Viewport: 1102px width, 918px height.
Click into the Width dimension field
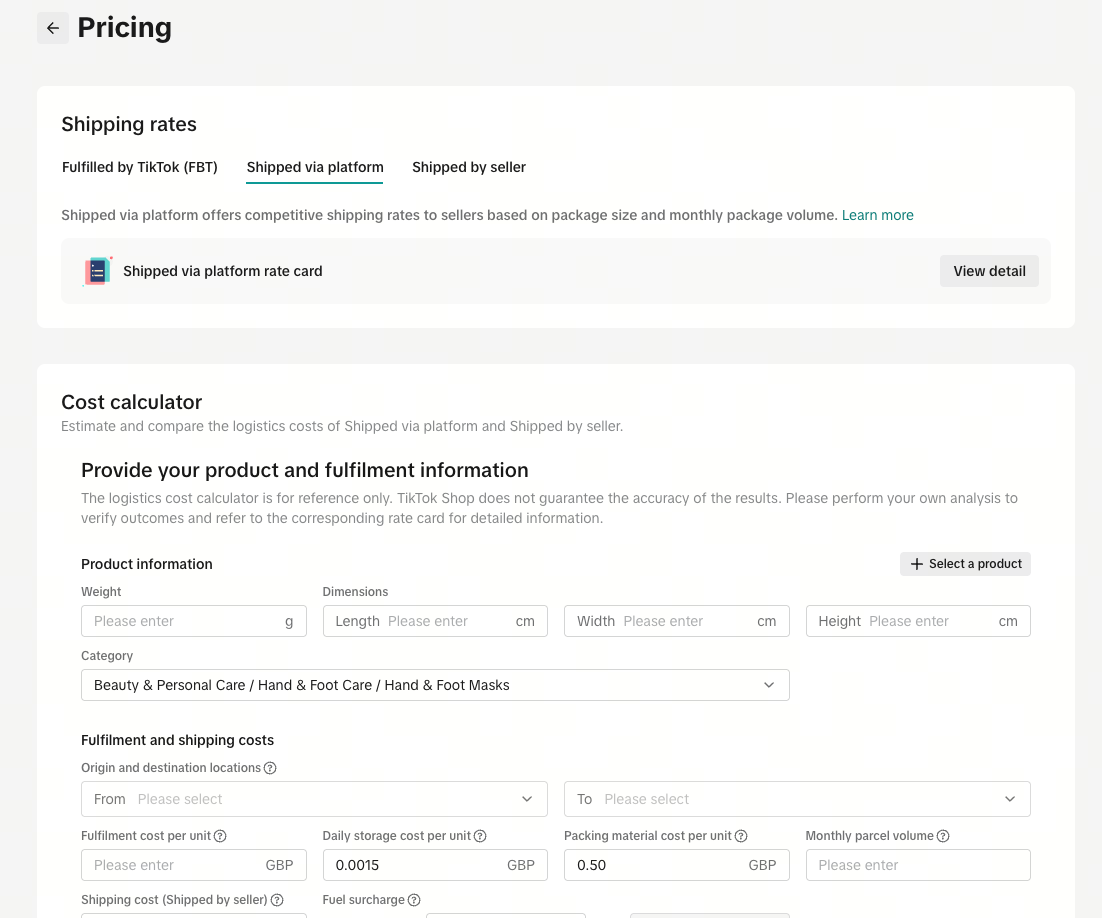click(677, 621)
